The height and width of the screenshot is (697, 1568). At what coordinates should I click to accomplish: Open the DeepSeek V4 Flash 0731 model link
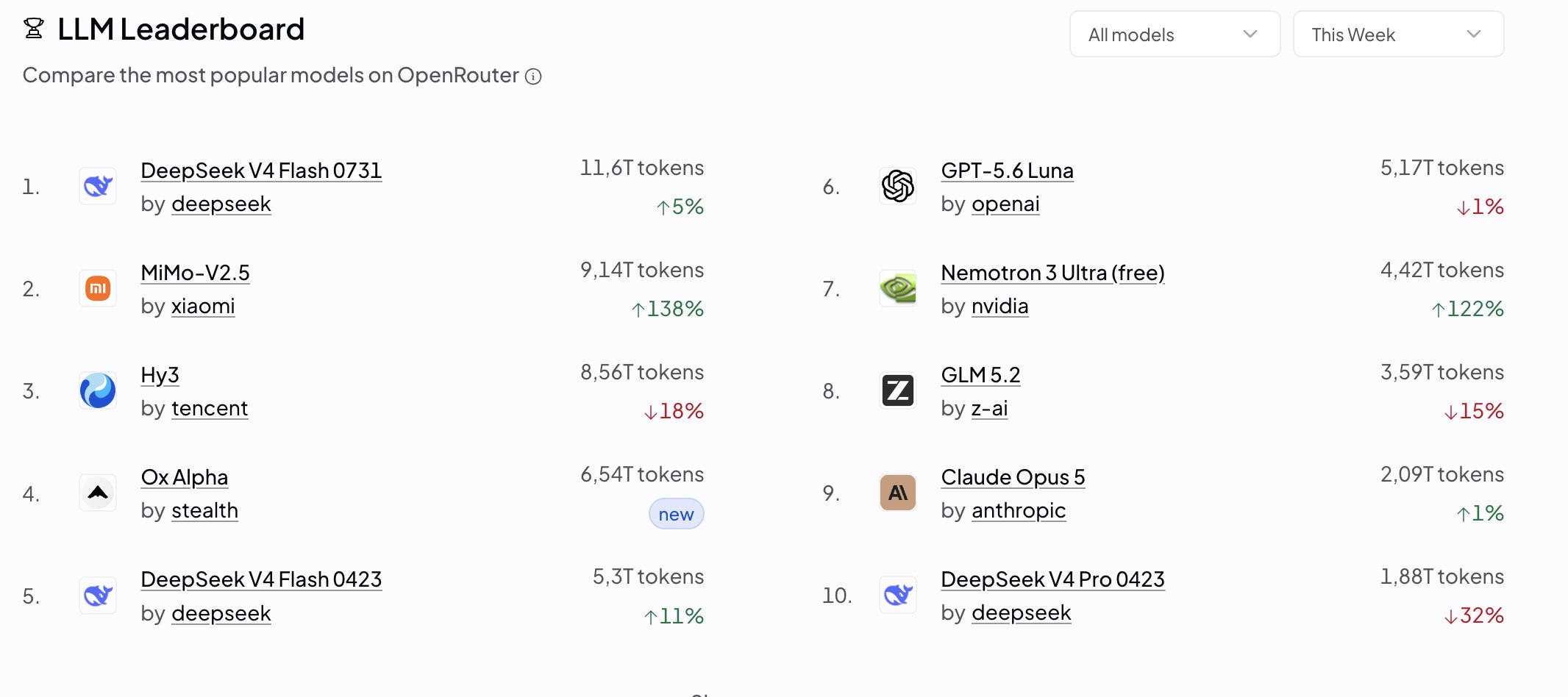point(261,171)
